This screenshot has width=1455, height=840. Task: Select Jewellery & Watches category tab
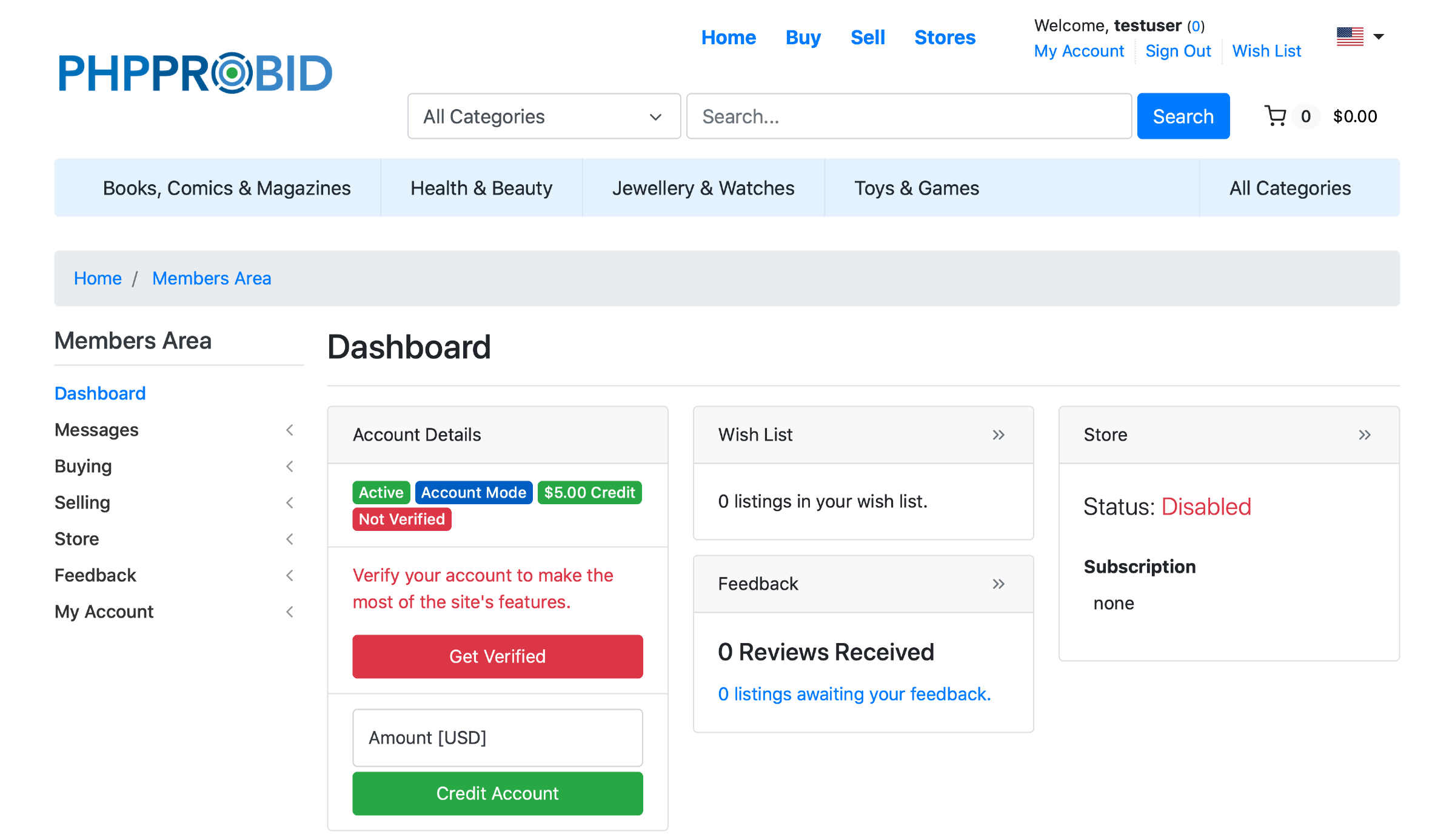703,188
